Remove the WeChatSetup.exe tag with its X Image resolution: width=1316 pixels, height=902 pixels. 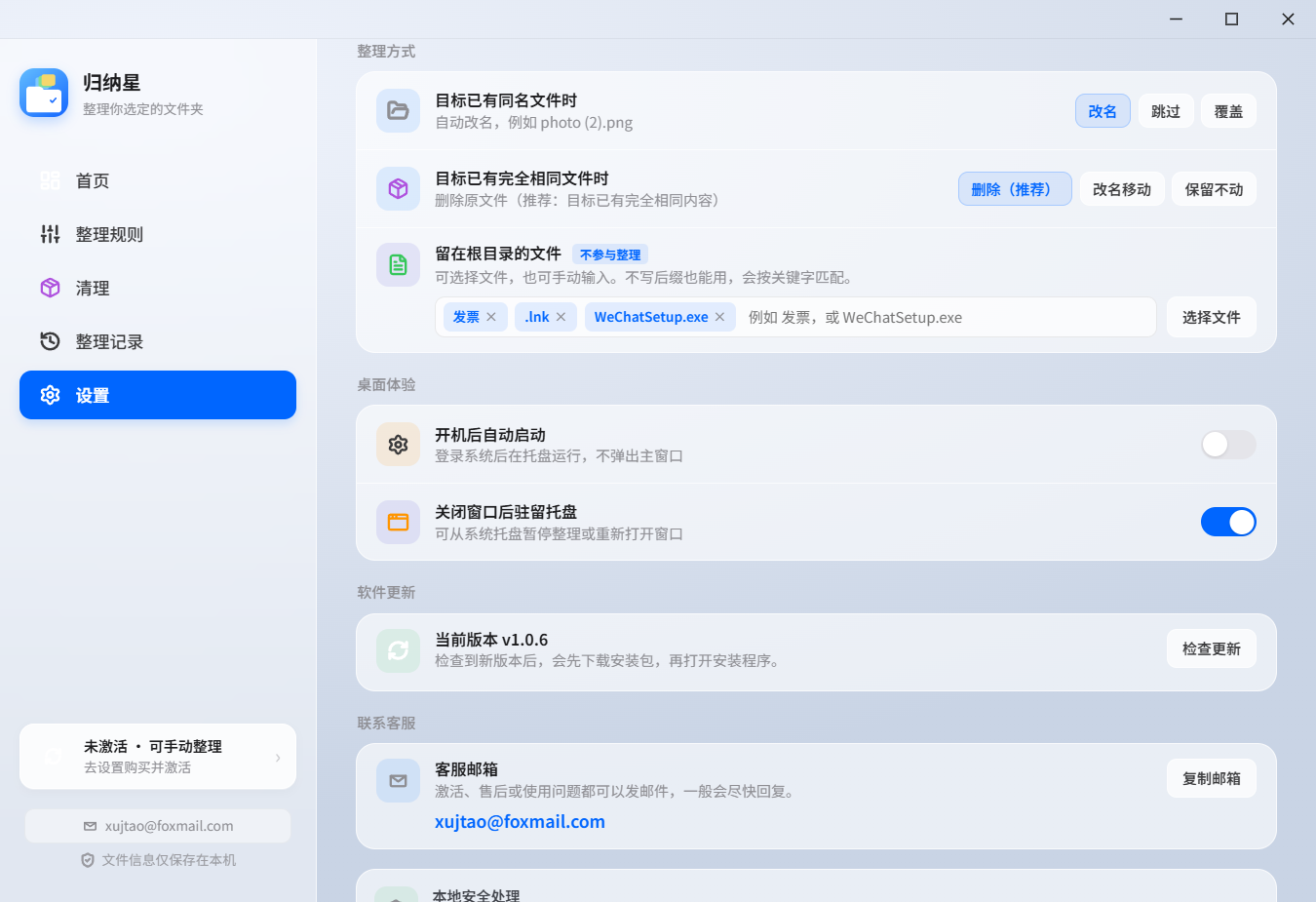pyautogui.click(x=719, y=317)
